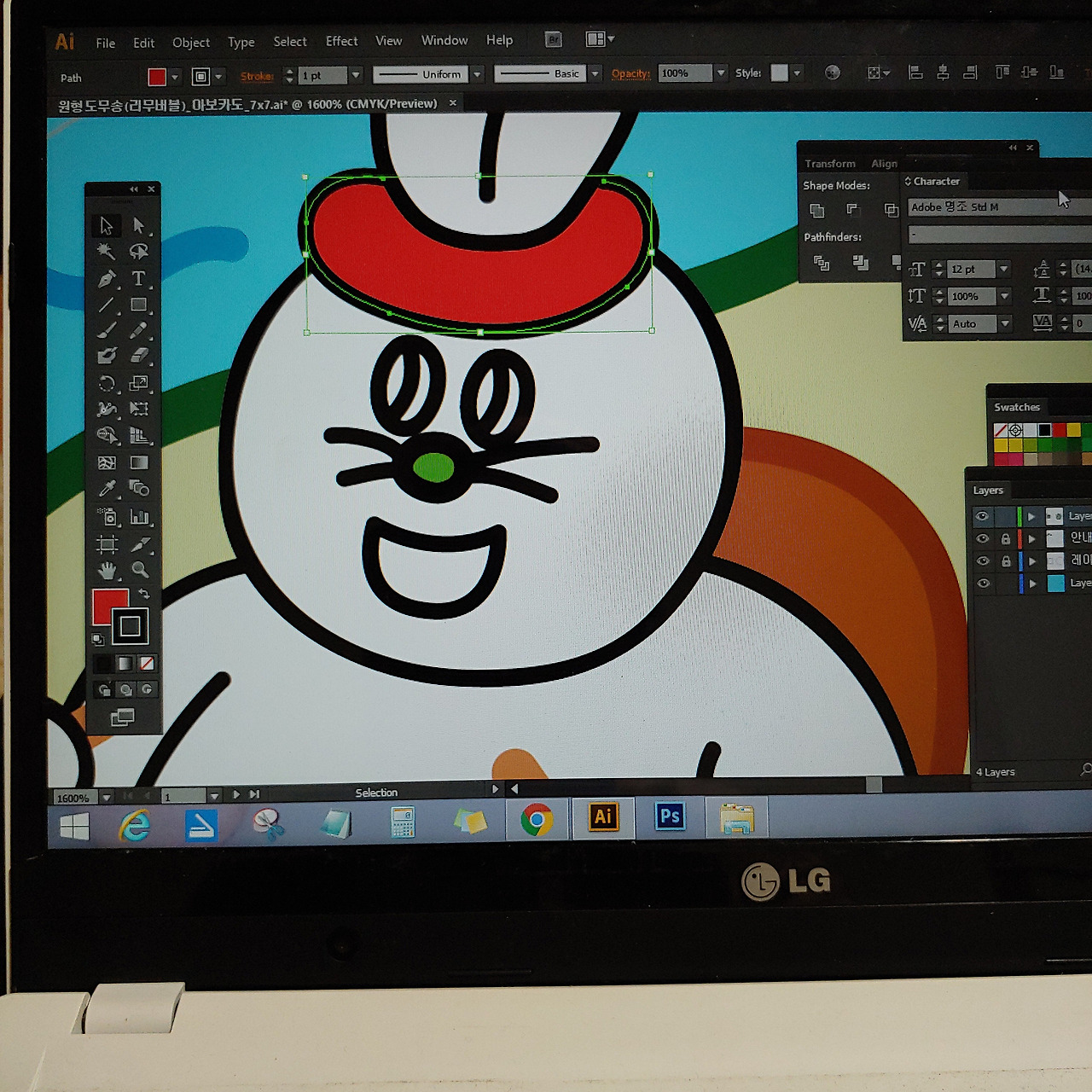Switch to the Align tab
Viewport: 1092px width, 1092px height.
(x=884, y=164)
